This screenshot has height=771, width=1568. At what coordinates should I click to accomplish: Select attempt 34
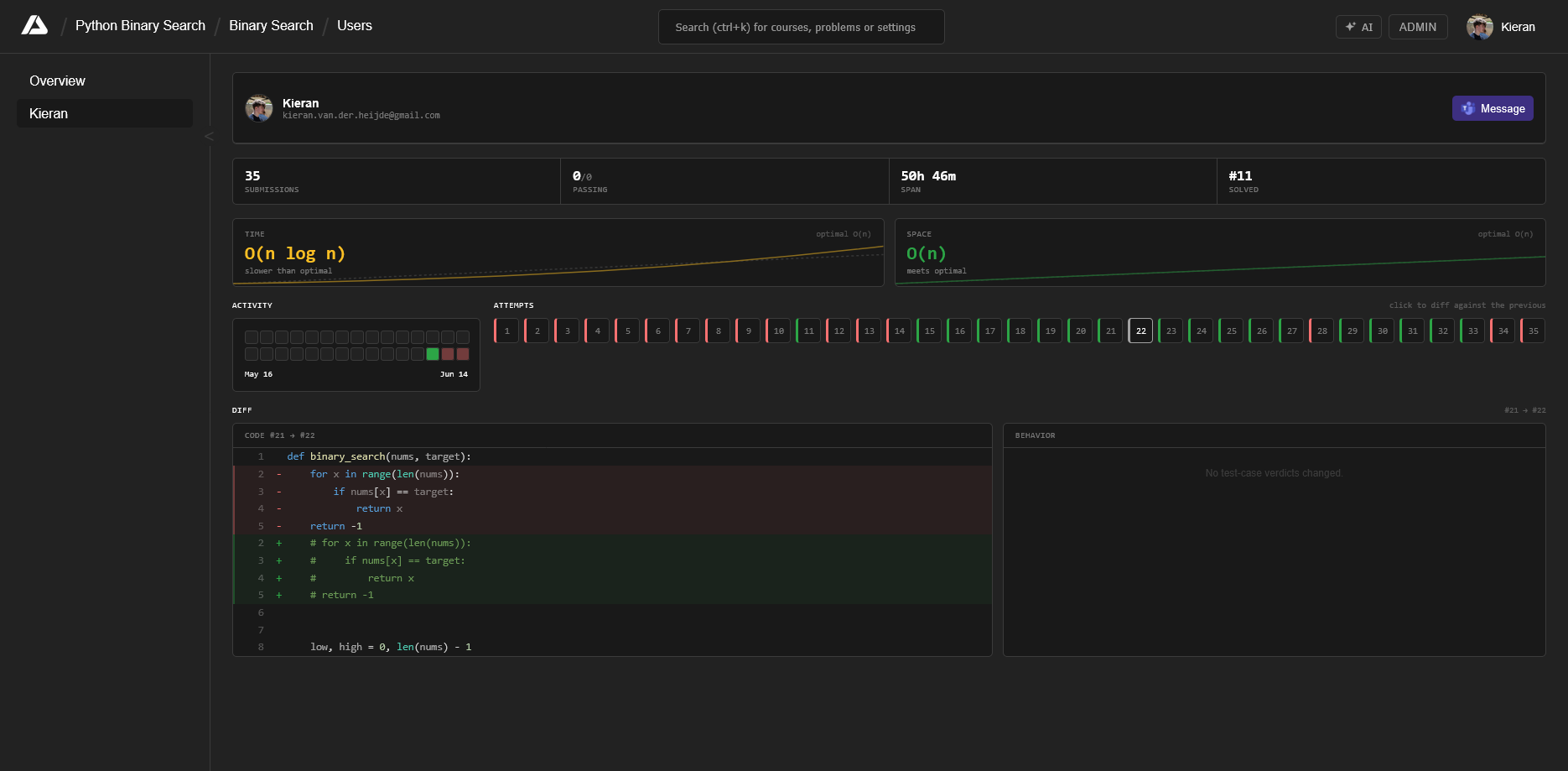tap(1503, 331)
